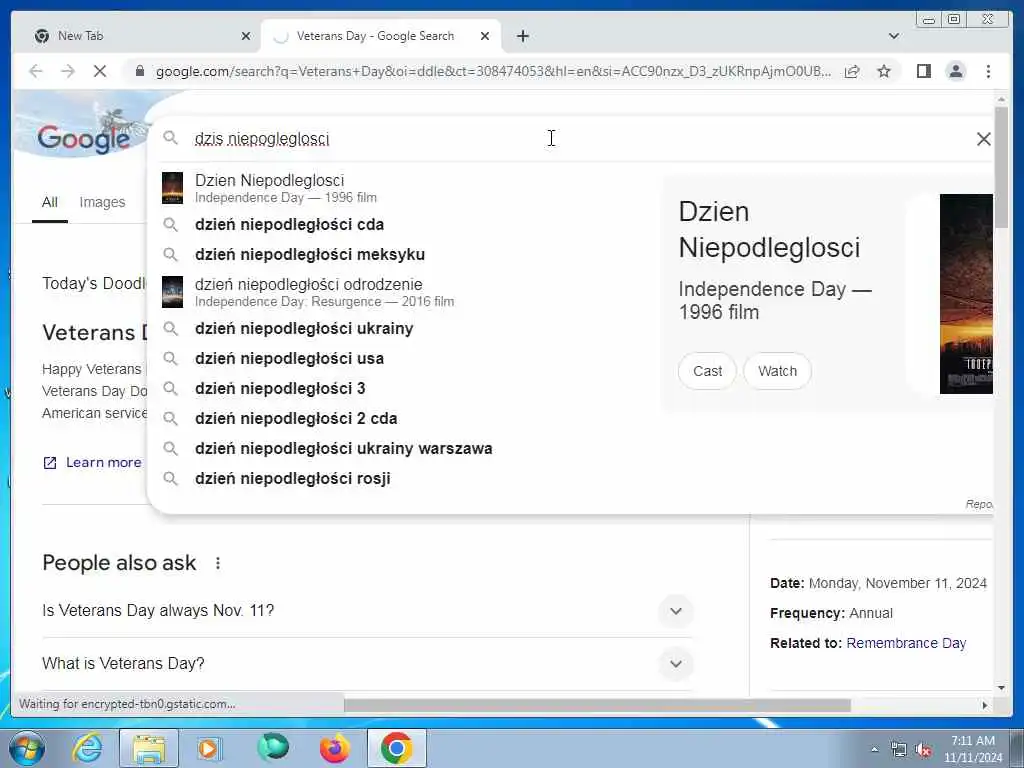Screen dimensions: 1024x768
Task: Click the Report link in suggestions panel
Action: point(979,504)
